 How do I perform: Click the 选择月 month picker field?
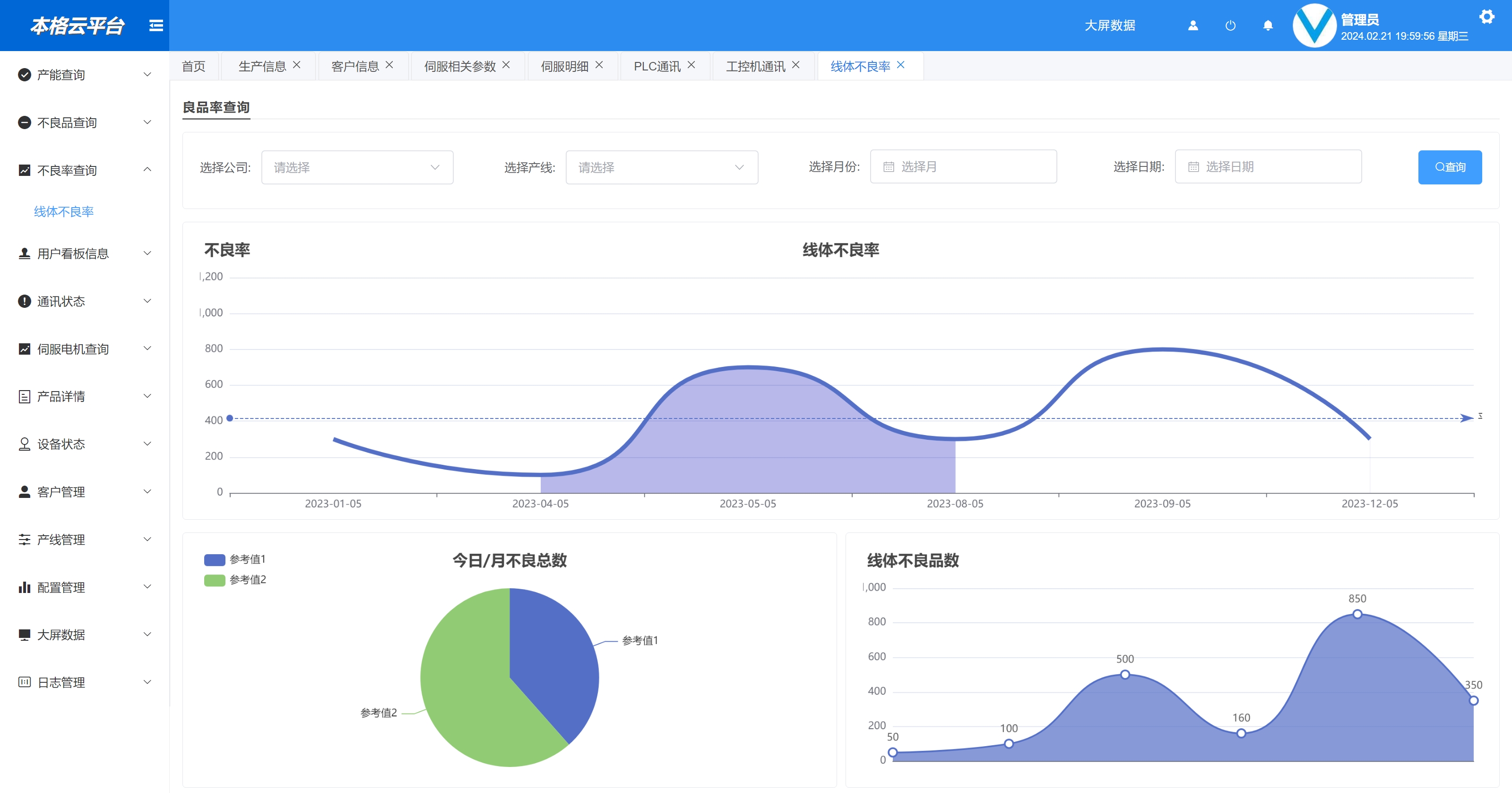coord(963,167)
